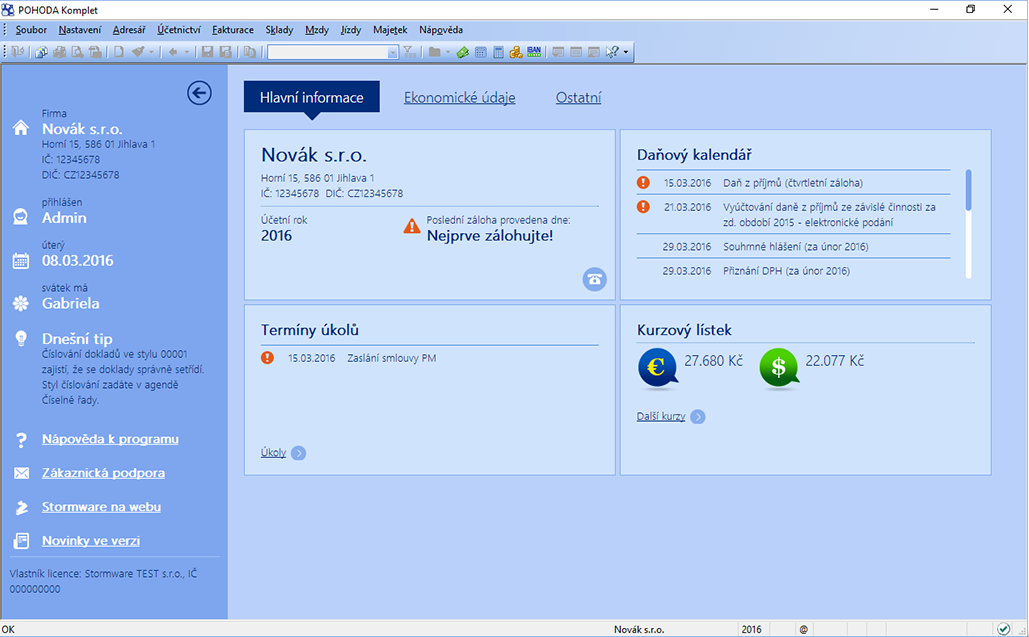Image resolution: width=1029 pixels, height=637 pixels.
Task: Open the calculator toolbar icon
Action: [499, 52]
